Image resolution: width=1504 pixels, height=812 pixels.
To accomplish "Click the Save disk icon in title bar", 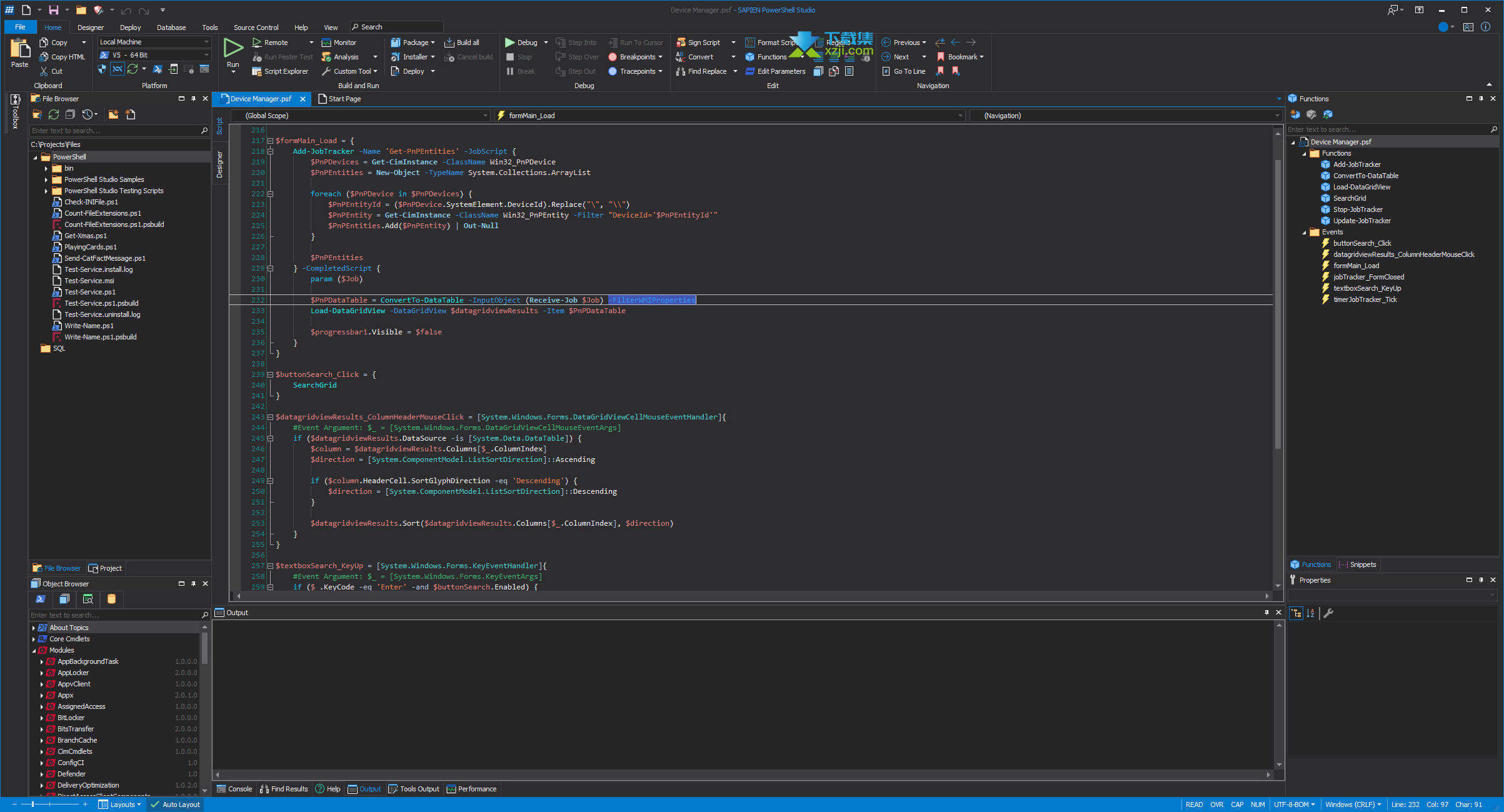I will (x=54, y=10).
